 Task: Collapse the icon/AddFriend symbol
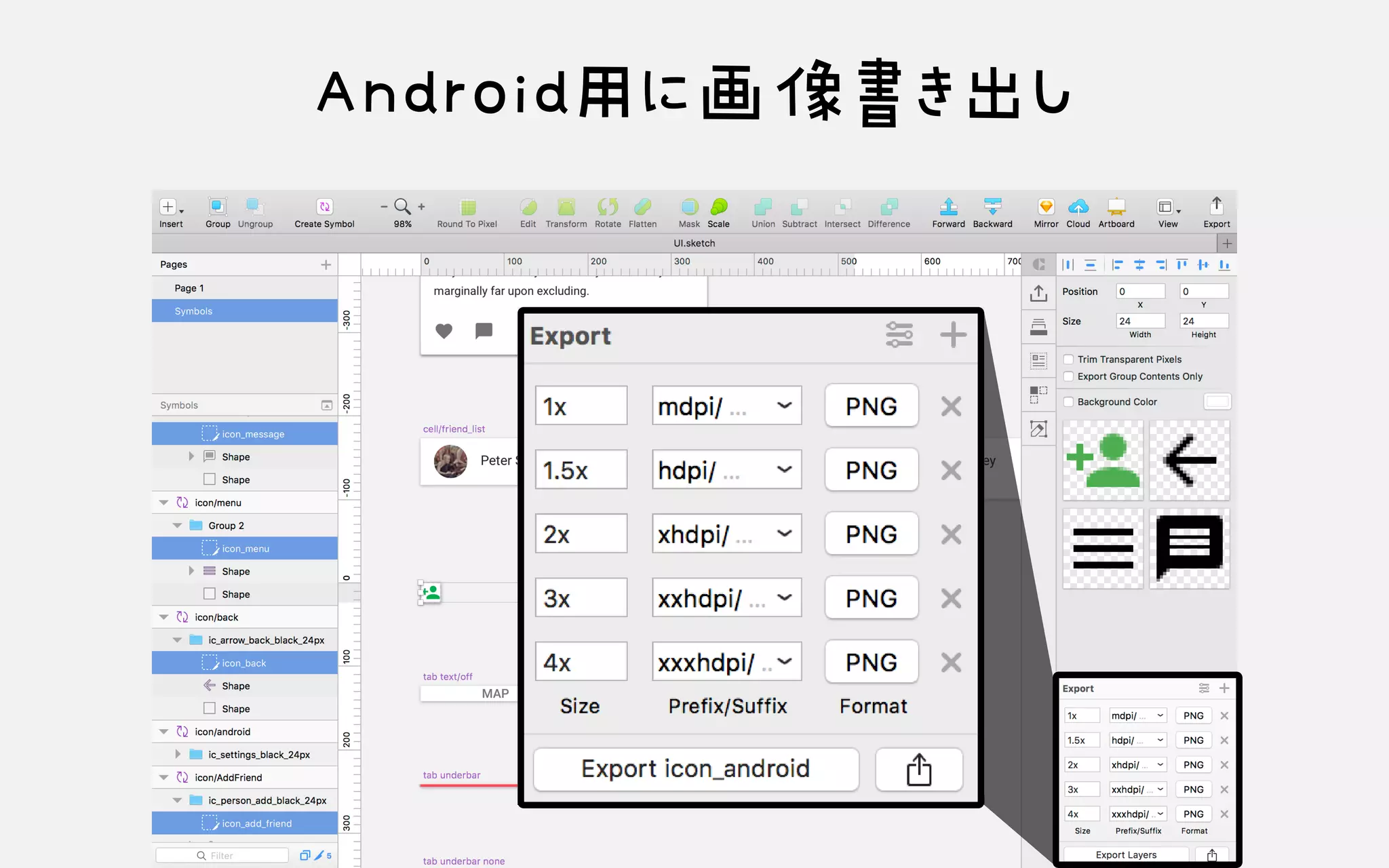point(163,778)
